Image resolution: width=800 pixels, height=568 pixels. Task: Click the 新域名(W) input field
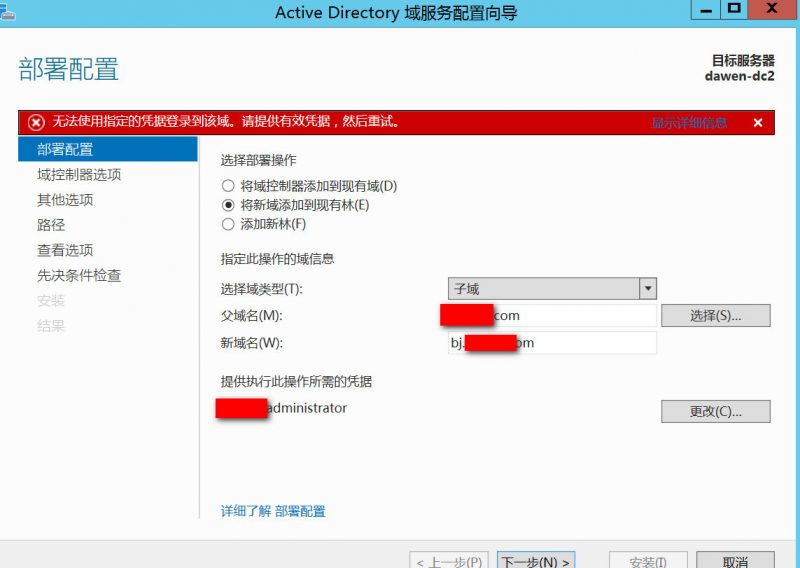(552, 343)
